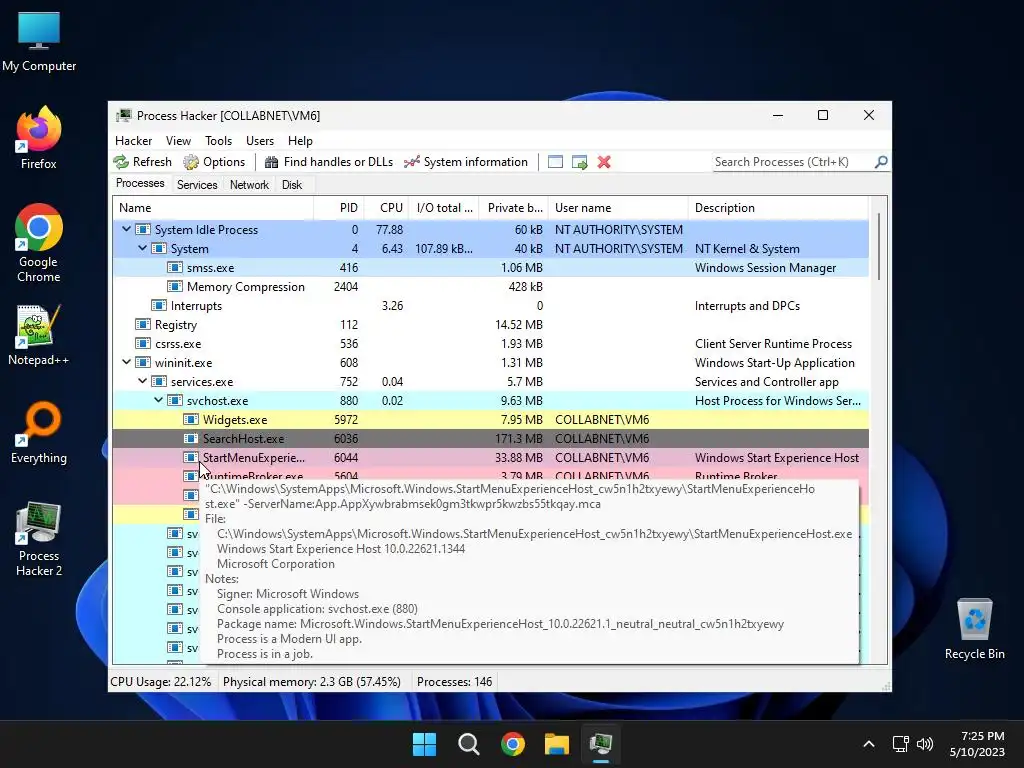Image resolution: width=1024 pixels, height=768 pixels.
Task: Click the Search Processes input field
Action: 793,162
